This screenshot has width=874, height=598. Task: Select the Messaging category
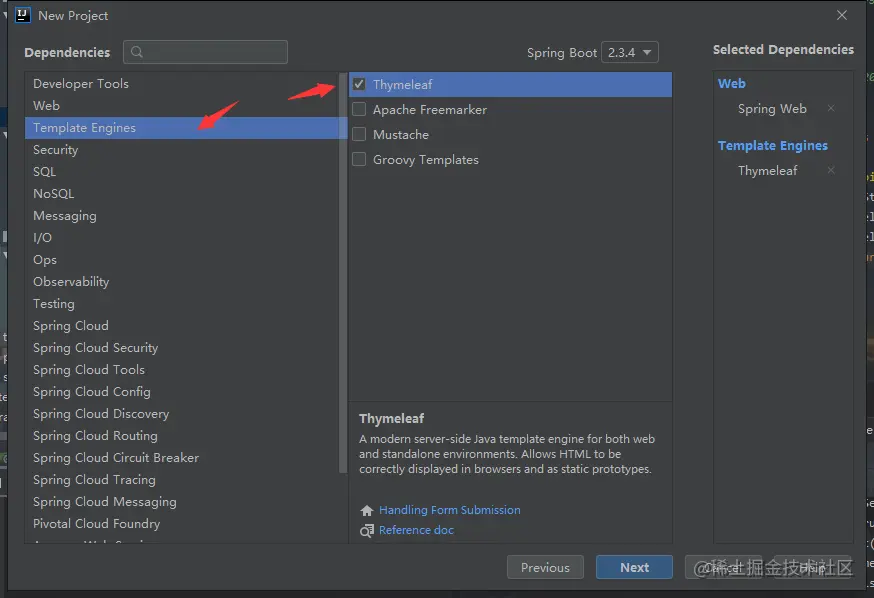click(x=182, y=216)
